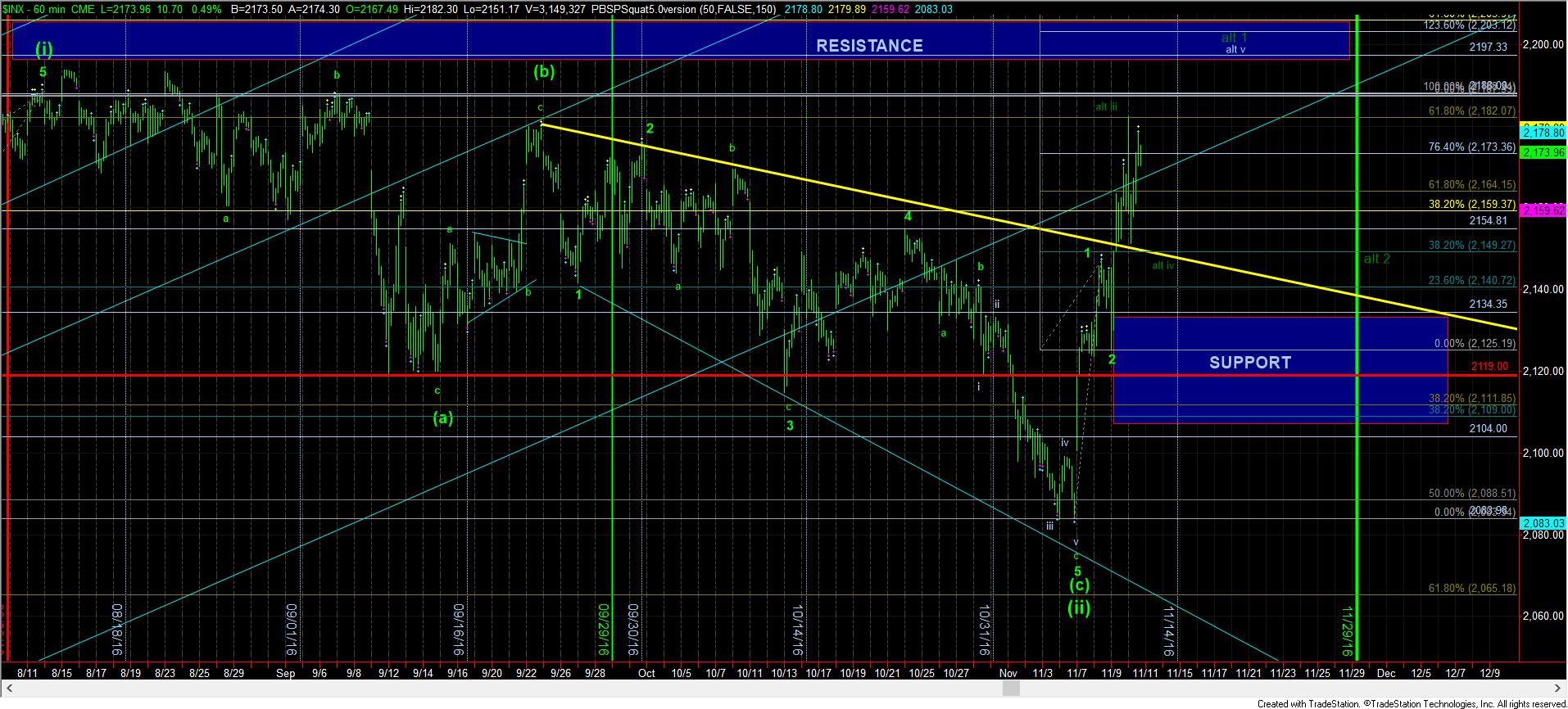
Task: Click the 2,200.00 price axis value
Action: click(x=1543, y=45)
